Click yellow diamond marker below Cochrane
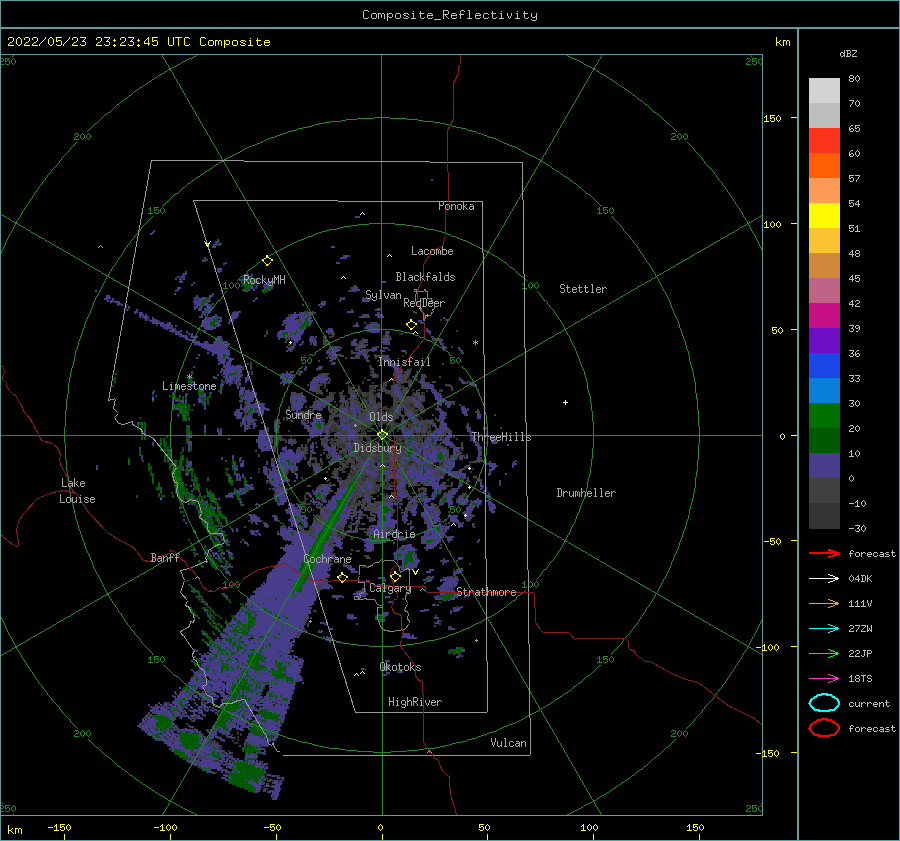Image resolution: width=900 pixels, height=841 pixels. pos(342,577)
